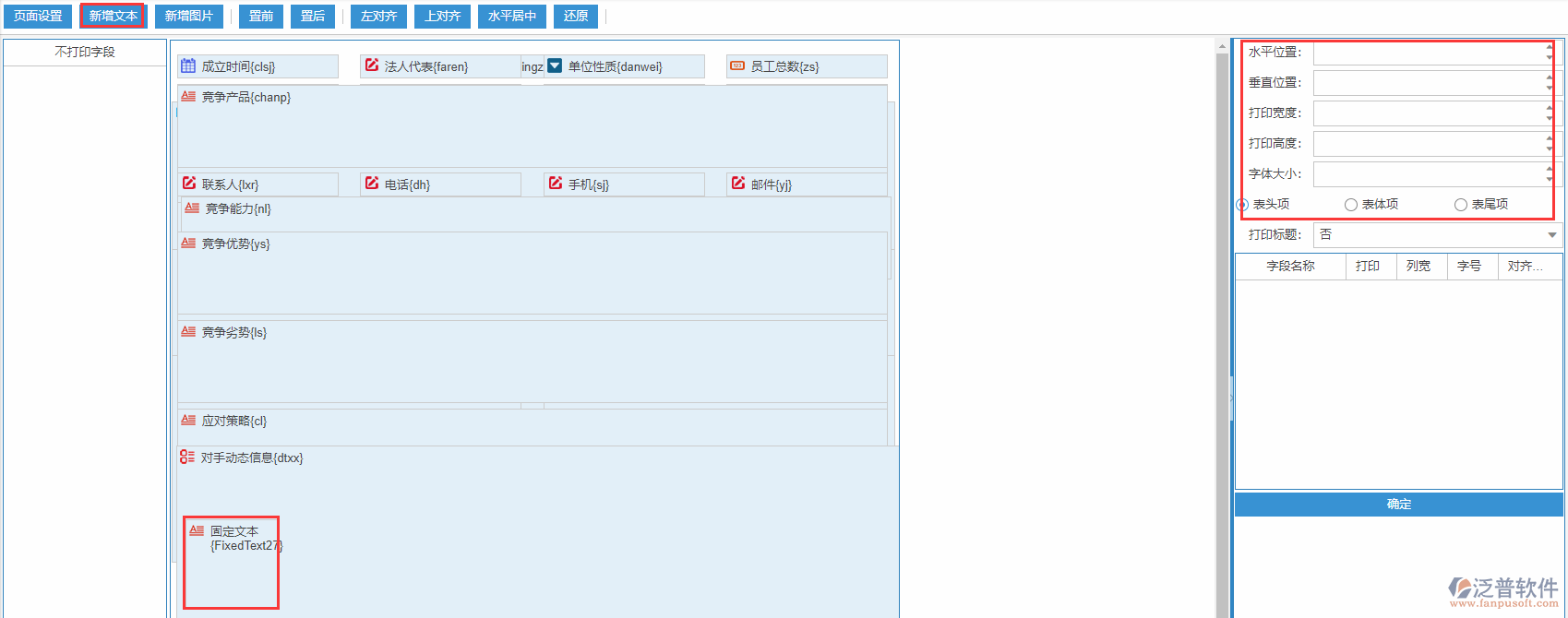Select the 竞争优势{ys} field label
The width and height of the screenshot is (1568, 618).
[236, 244]
